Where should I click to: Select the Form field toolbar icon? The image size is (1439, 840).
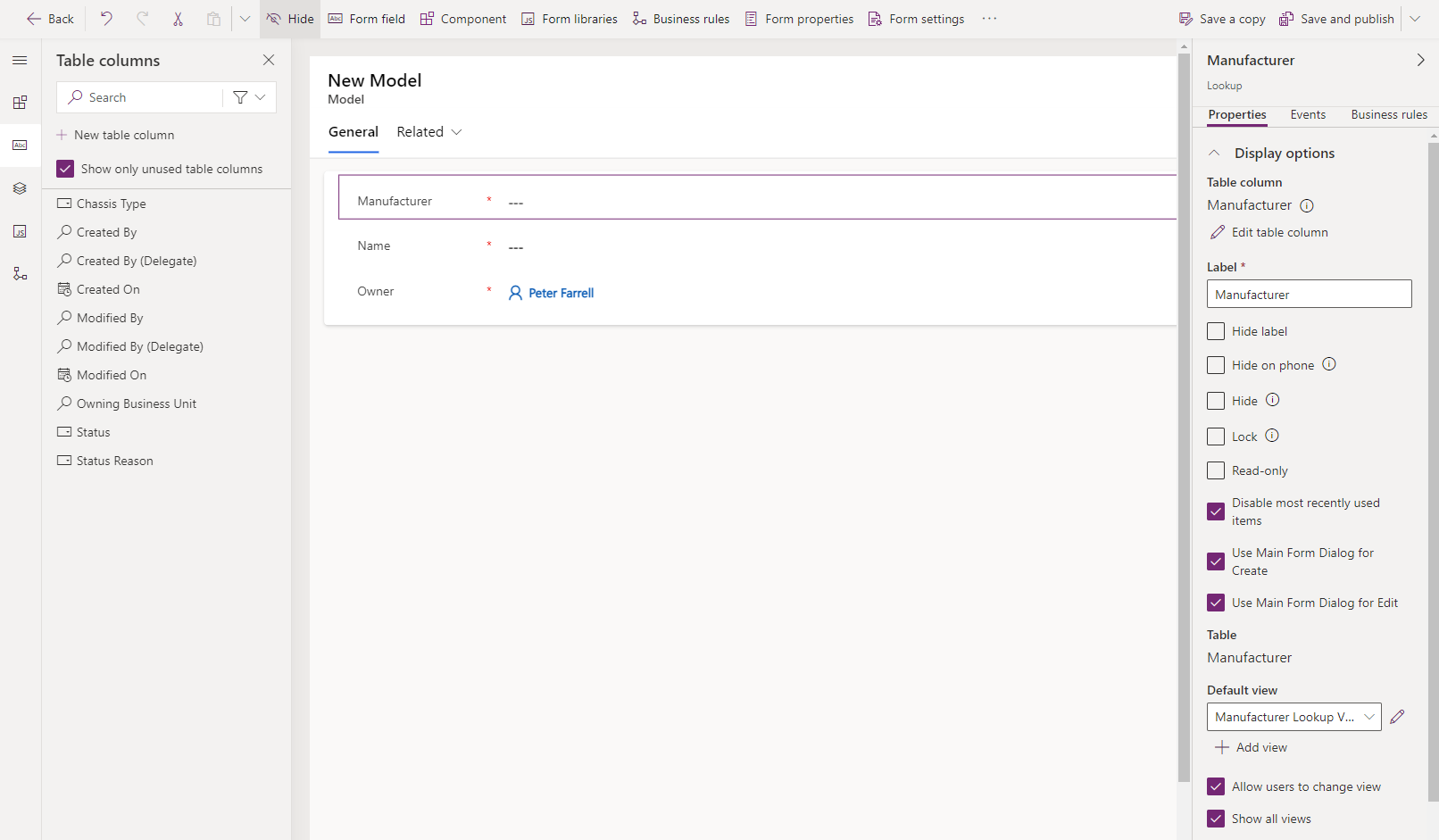(x=366, y=18)
